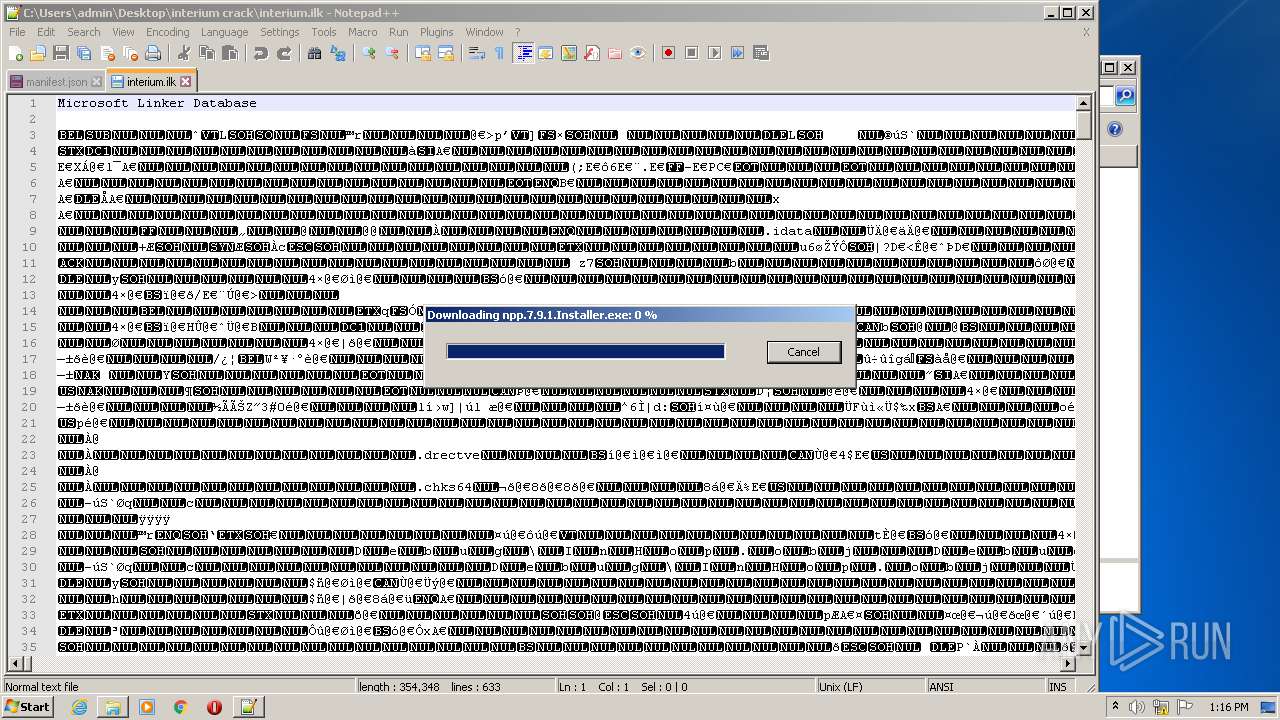Click the Paste toolbar icon
This screenshot has height=720, width=1280.
[x=229, y=53]
